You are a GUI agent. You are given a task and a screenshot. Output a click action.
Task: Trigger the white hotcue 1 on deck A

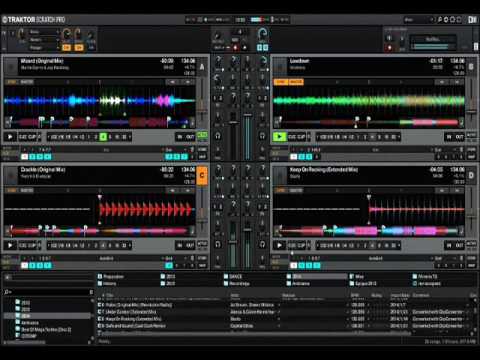tap(24, 157)
